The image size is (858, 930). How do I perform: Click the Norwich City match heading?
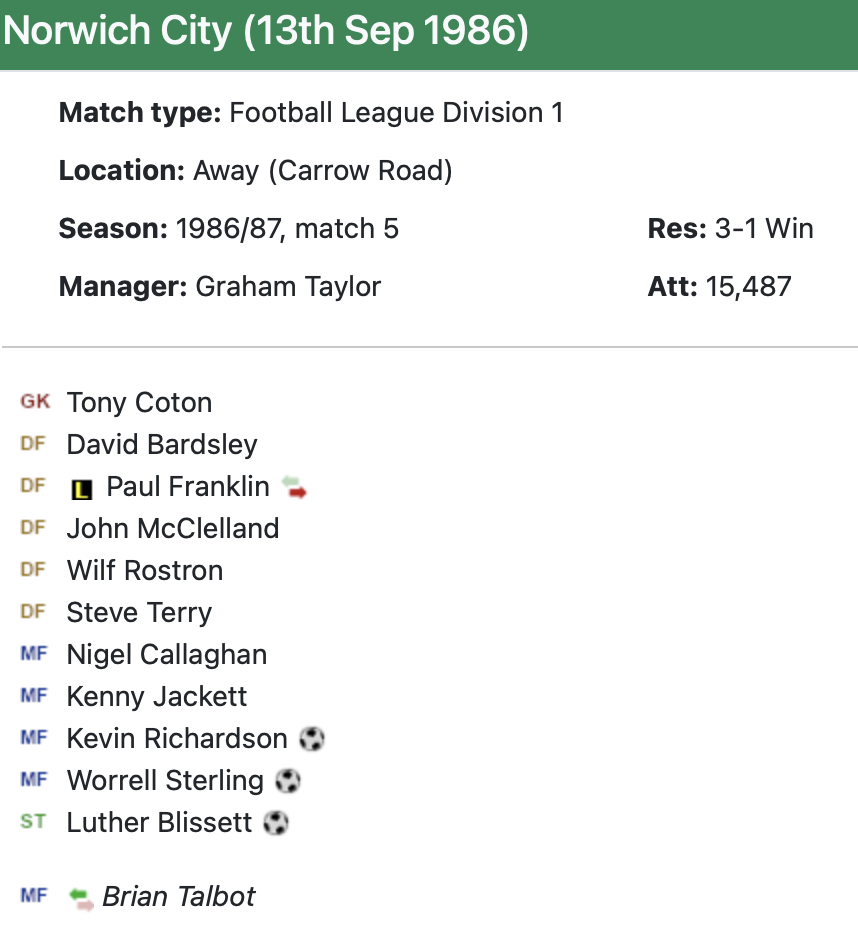[266, 32]
